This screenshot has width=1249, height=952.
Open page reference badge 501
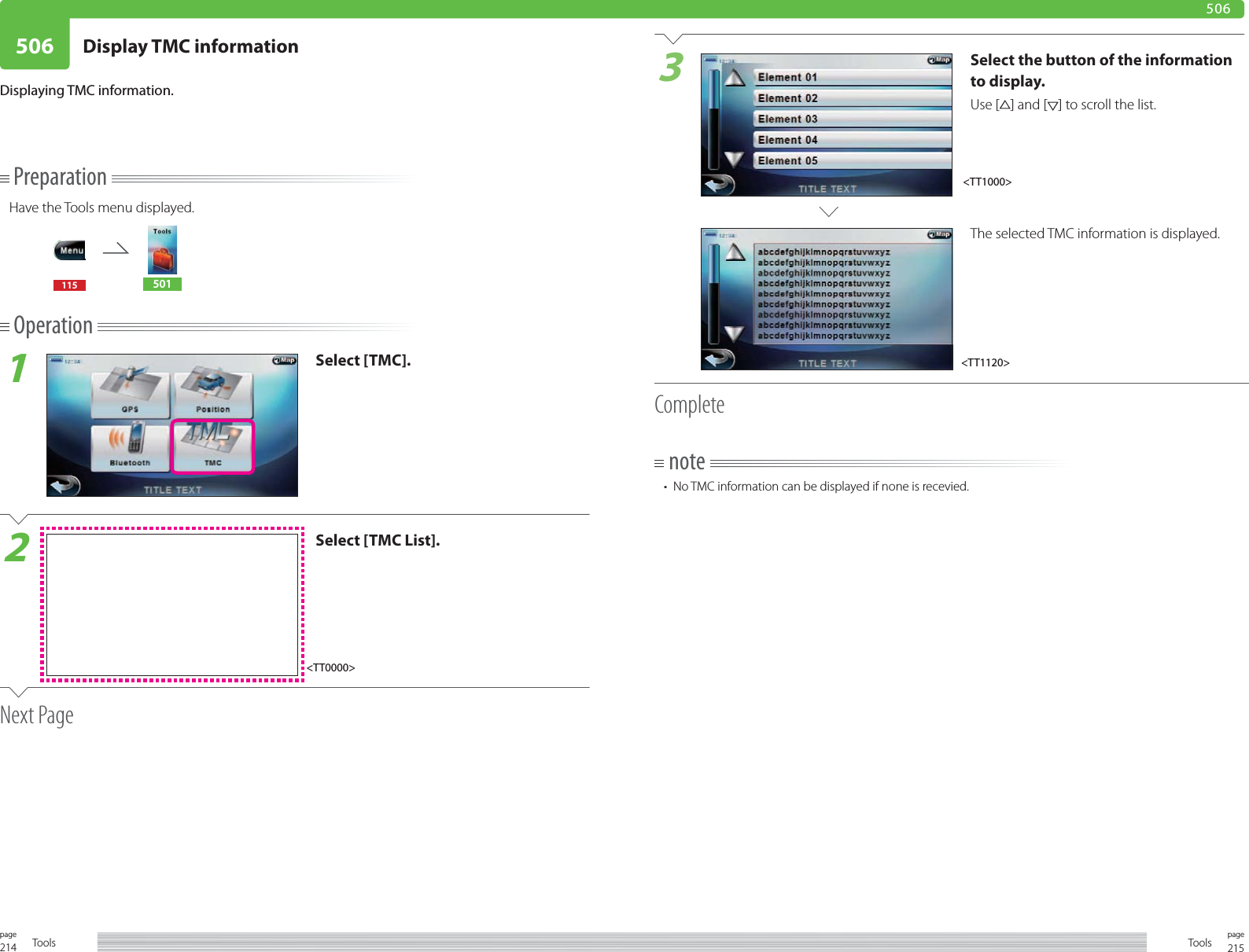click(162, 284)
